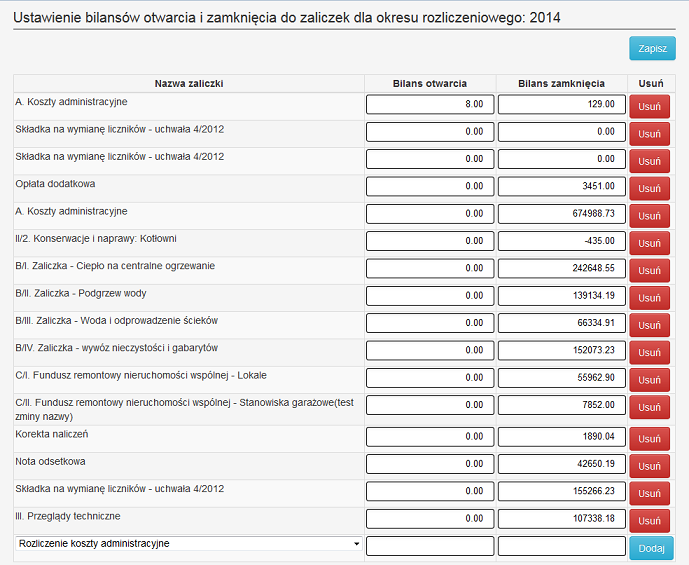Click B/IV. Zaliczka - wywóz nieczystości label

116,348
